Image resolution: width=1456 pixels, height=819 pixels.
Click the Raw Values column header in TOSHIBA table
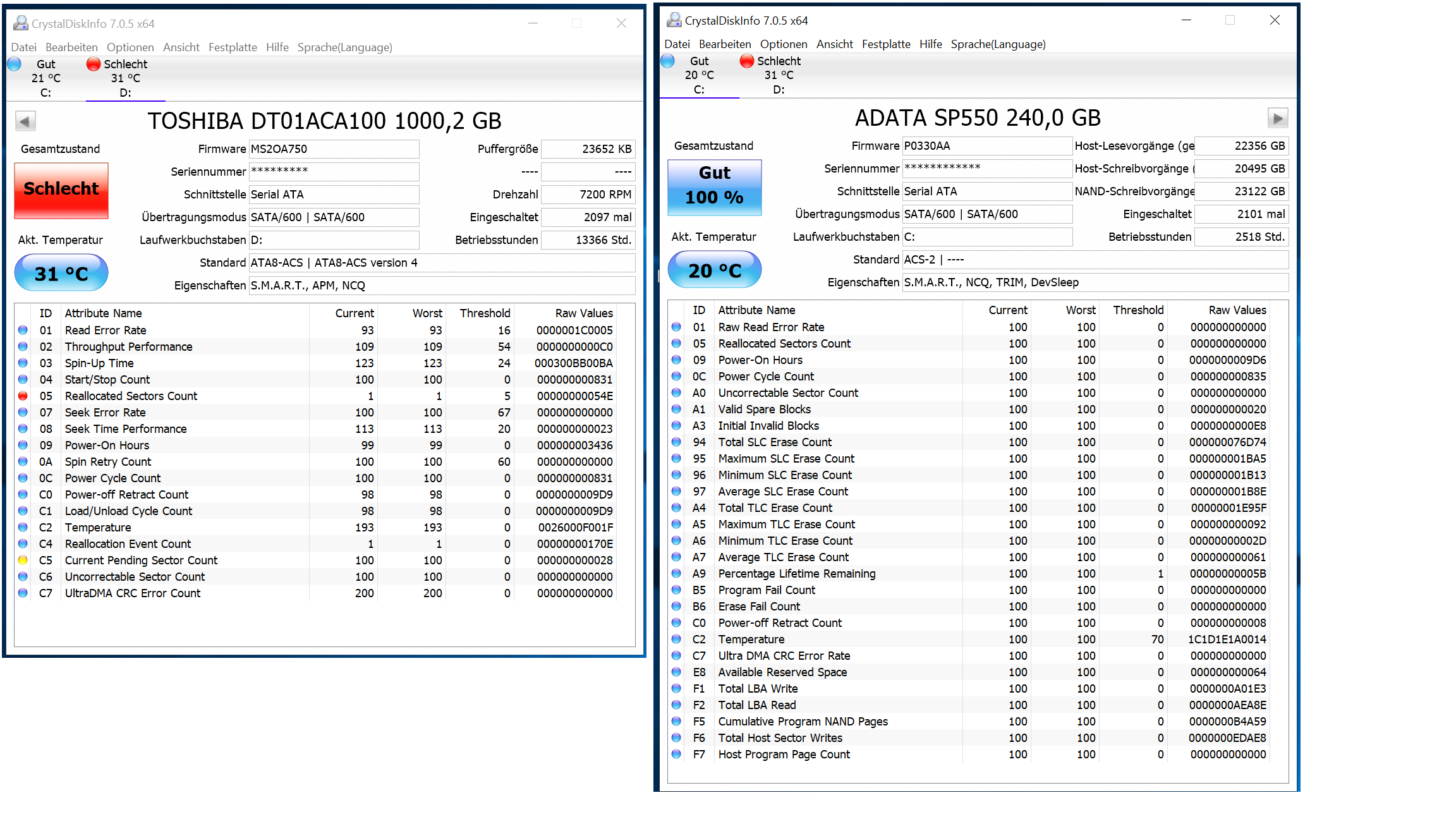pyautogui.click(x=584, y=313)
